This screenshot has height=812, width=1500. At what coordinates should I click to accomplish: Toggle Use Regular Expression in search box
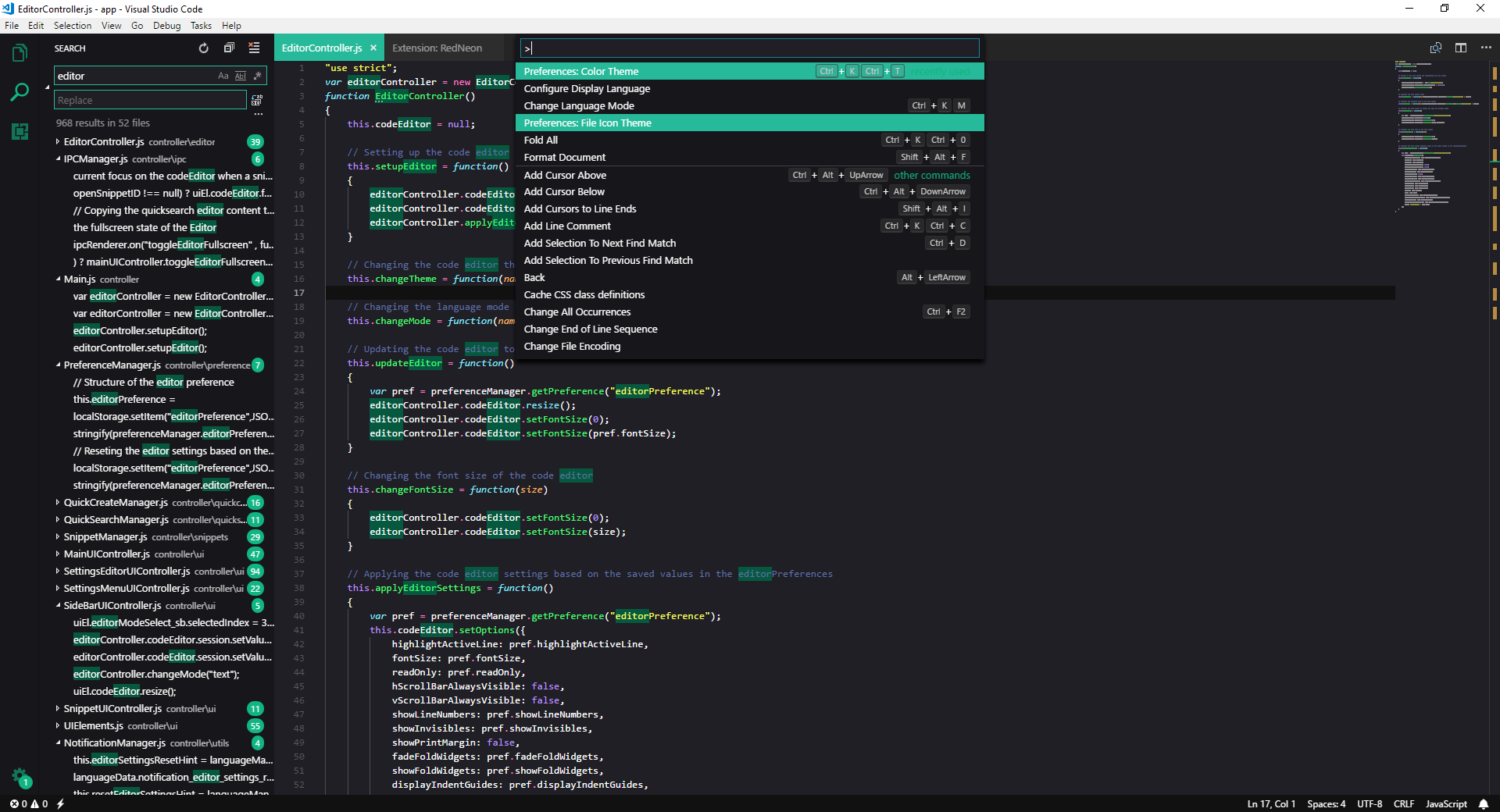pyautogui.click(x=257, y=76)
